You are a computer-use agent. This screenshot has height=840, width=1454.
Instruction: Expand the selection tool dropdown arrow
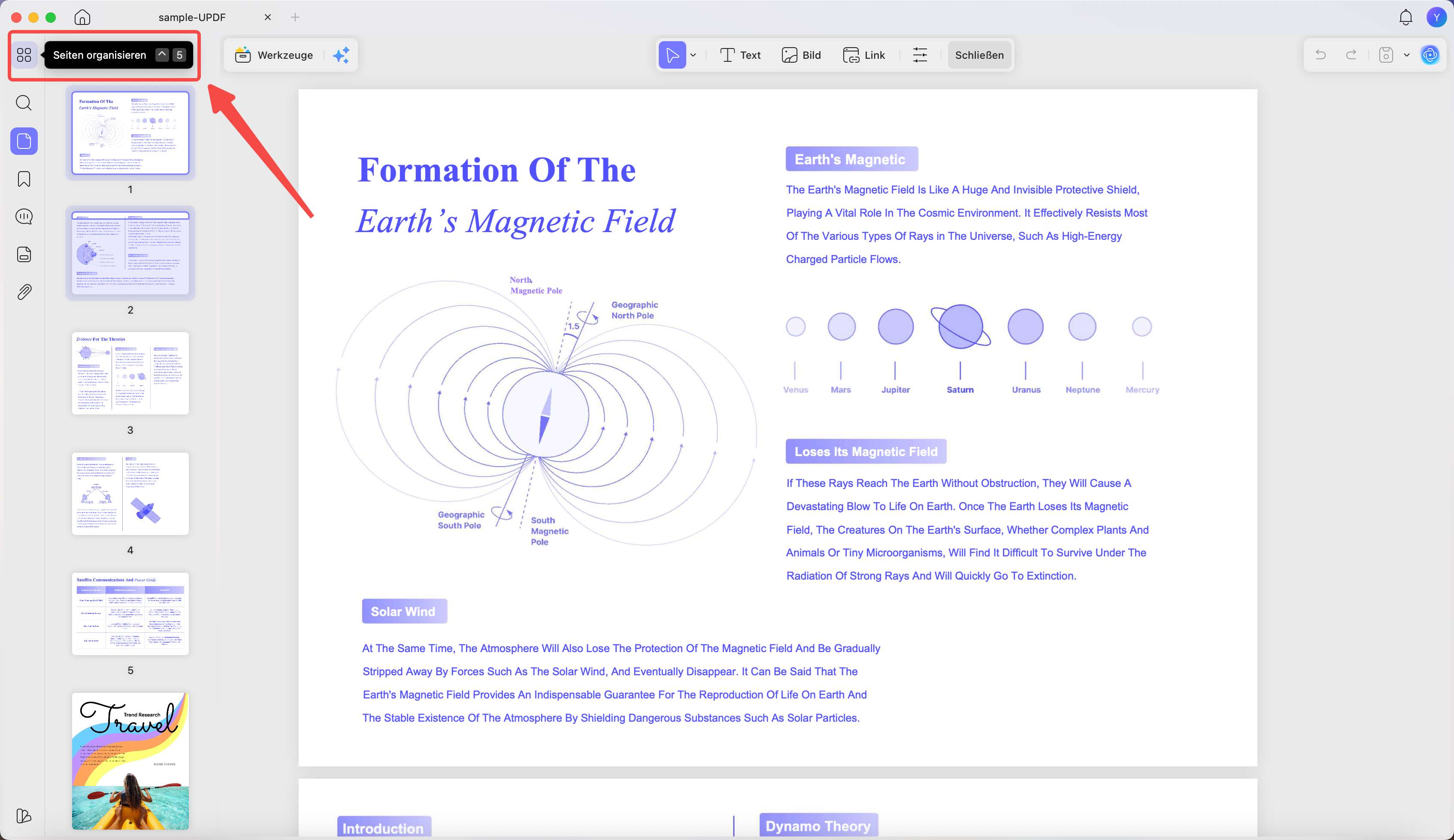tap(693, 55)
